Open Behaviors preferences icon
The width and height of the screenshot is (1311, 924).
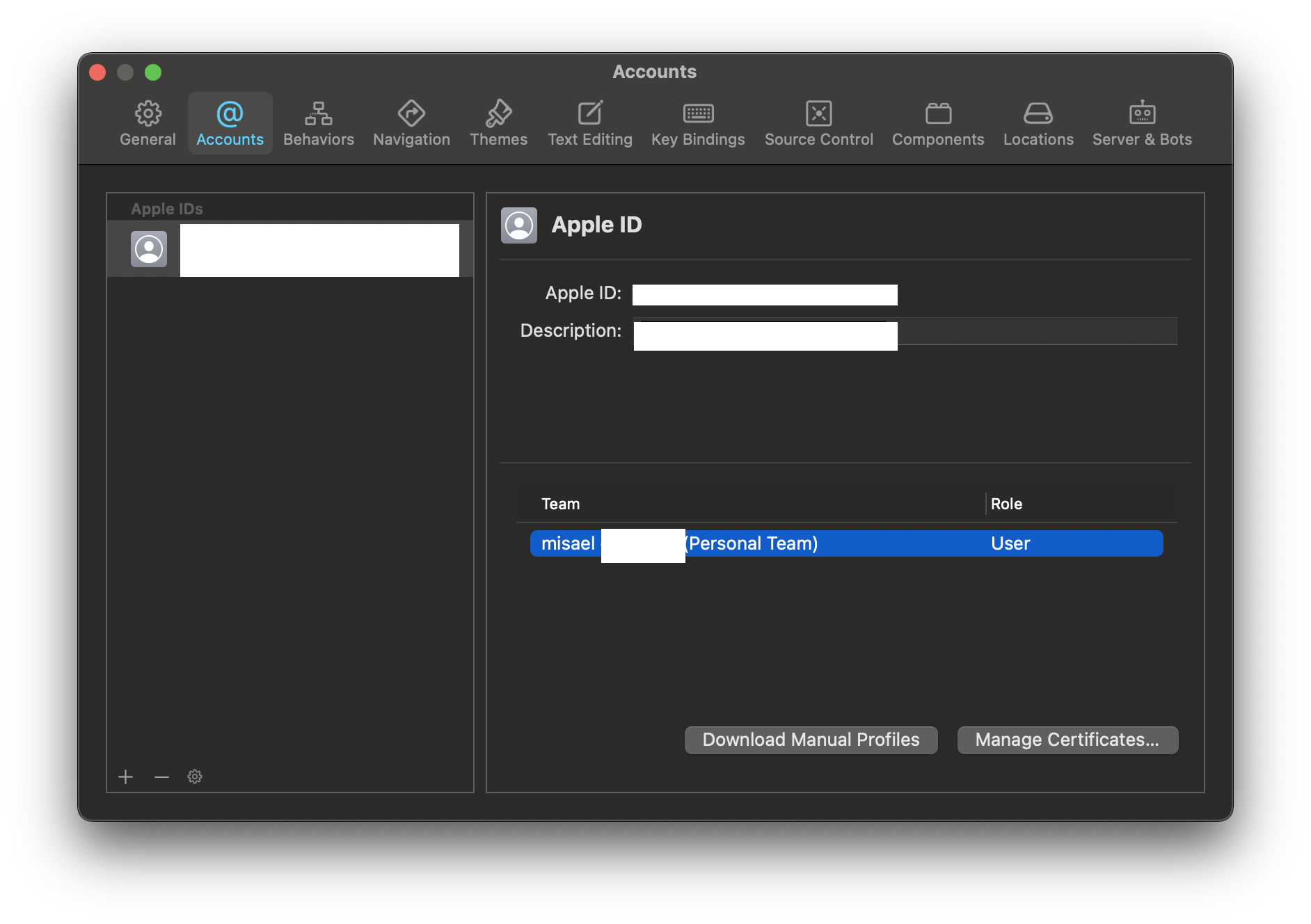coord(319,113)
